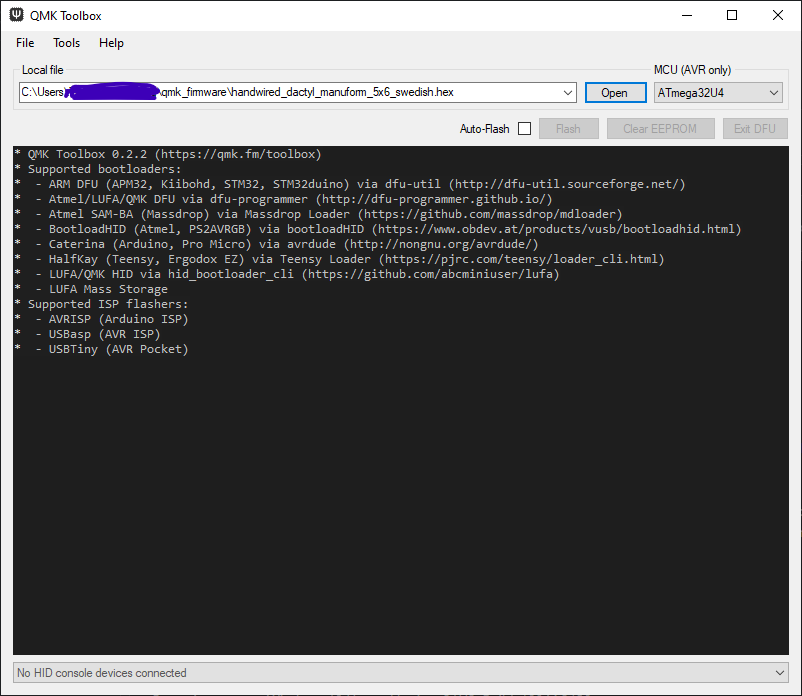Open the Tools menu

(66, 42)
